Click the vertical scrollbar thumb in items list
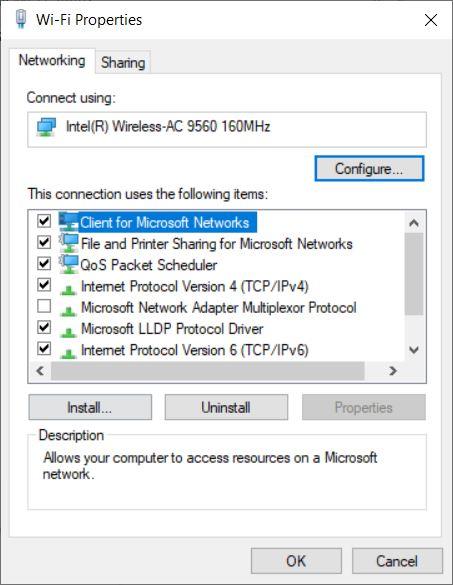The width and height of the screenshot is (453, 585). tap(414, 274)
